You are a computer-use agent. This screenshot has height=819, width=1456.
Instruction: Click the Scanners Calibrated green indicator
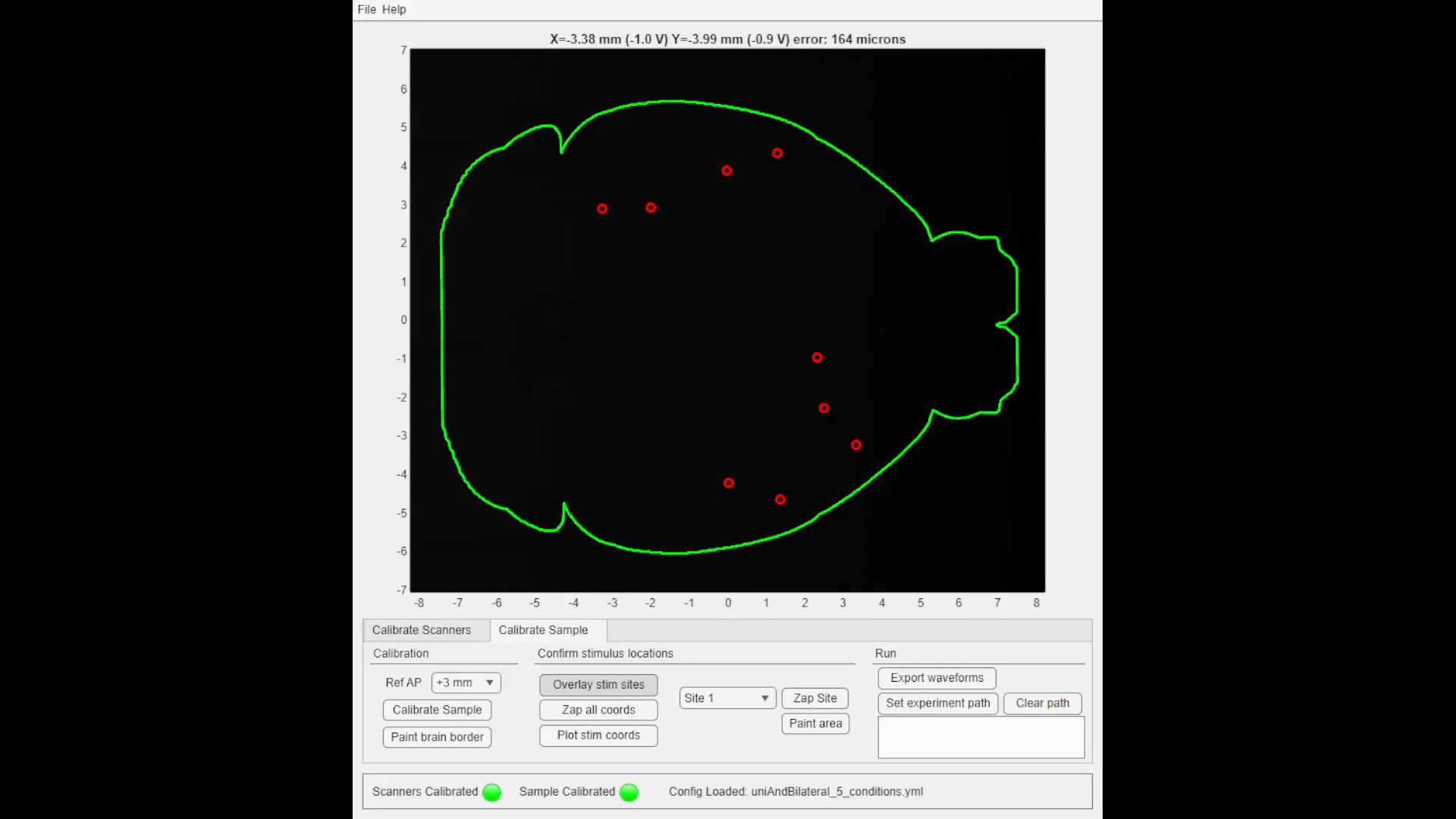[x=492, y=792]
